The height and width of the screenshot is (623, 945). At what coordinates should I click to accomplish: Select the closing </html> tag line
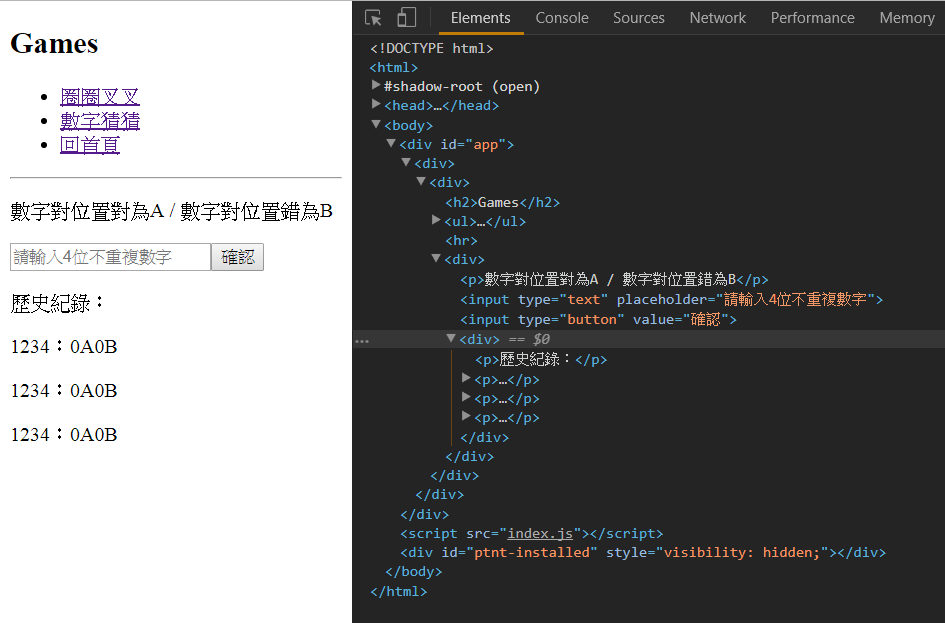[398, 591]
